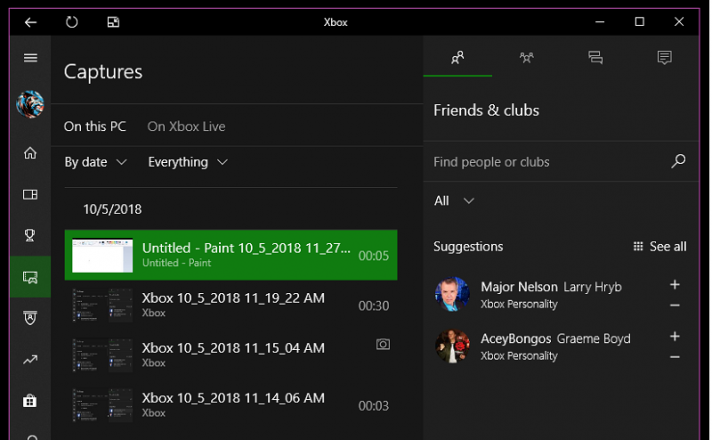Click the camera icon on 11_15_04 capture
Viewport: 712px width, 440px height.
click(x=383, y=344)
